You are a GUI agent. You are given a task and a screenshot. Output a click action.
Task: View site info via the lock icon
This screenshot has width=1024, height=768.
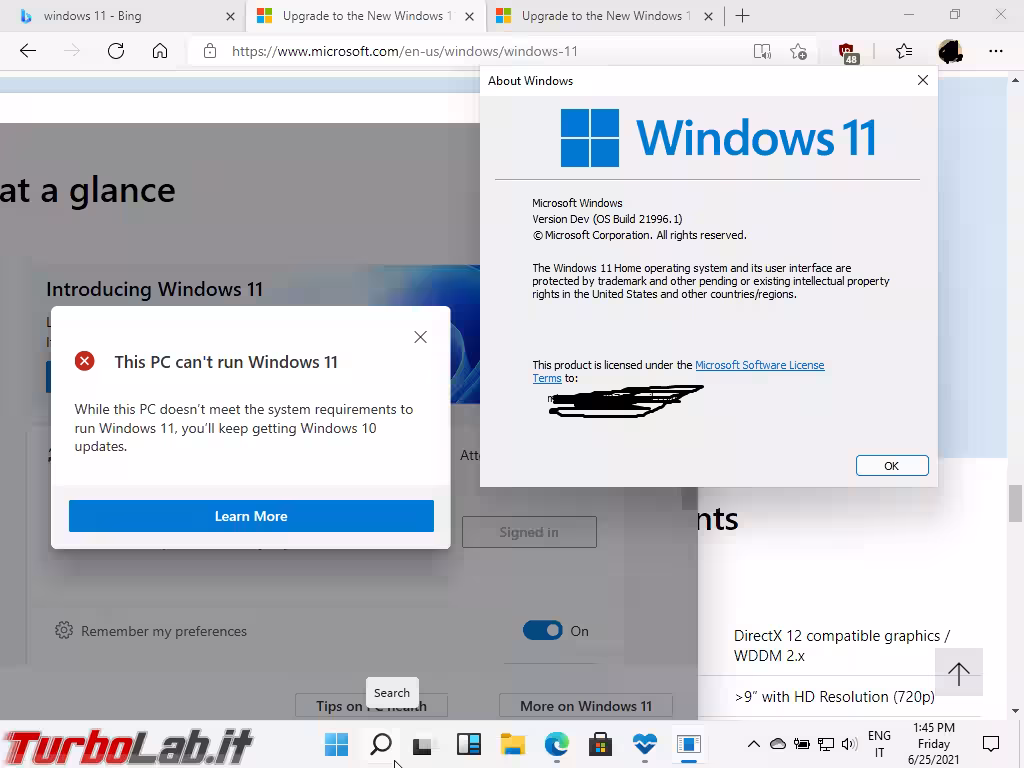click(210, 51)
